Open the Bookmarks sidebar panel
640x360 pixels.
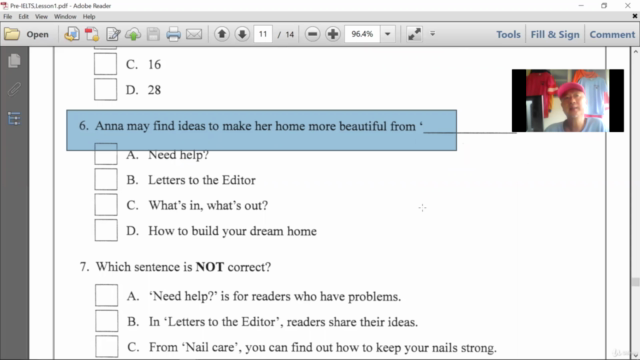point(14,118)
